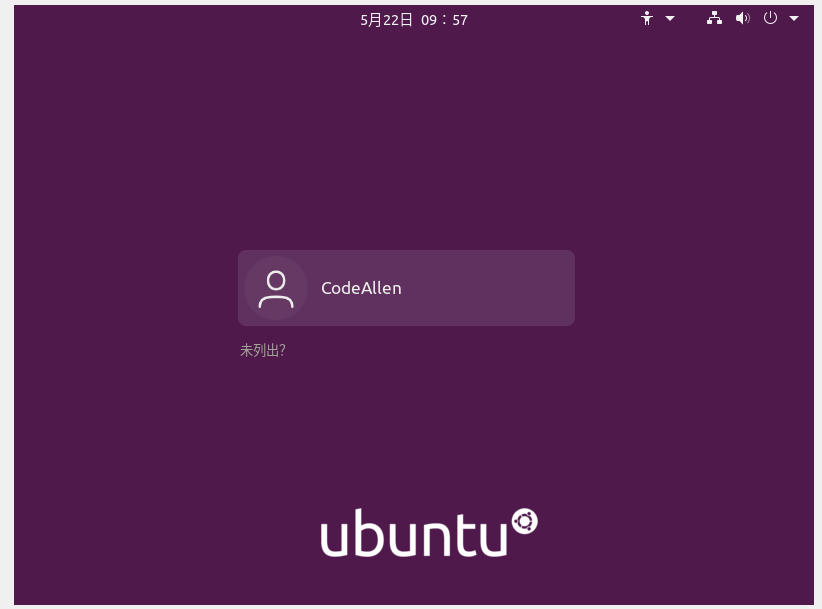Expand the accessibility dropdown arrow
Image resolution: width=822 pixels, height=609 pixels.
click(670, 18)
